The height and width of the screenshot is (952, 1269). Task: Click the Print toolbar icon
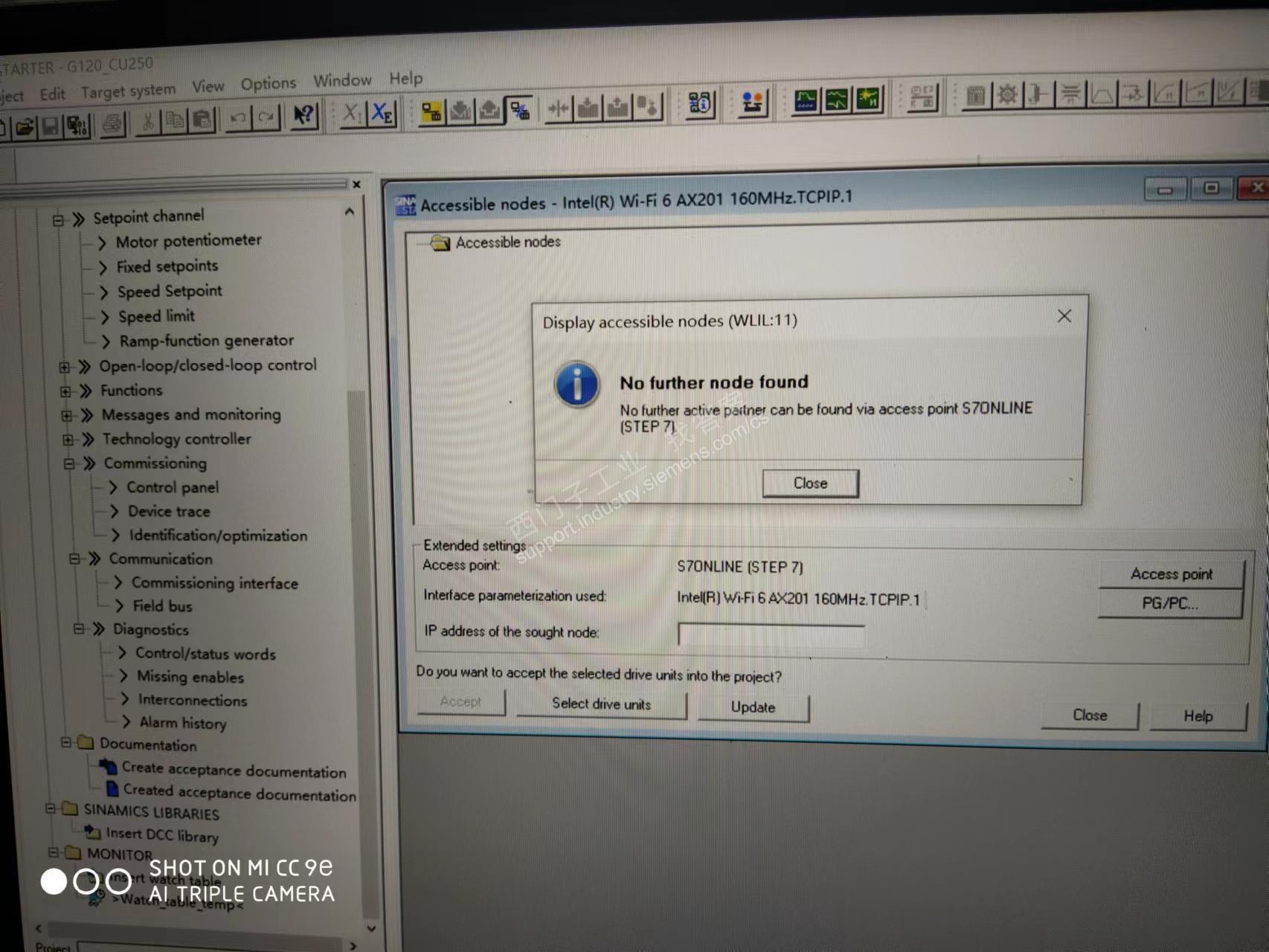[x=112, y=123]
